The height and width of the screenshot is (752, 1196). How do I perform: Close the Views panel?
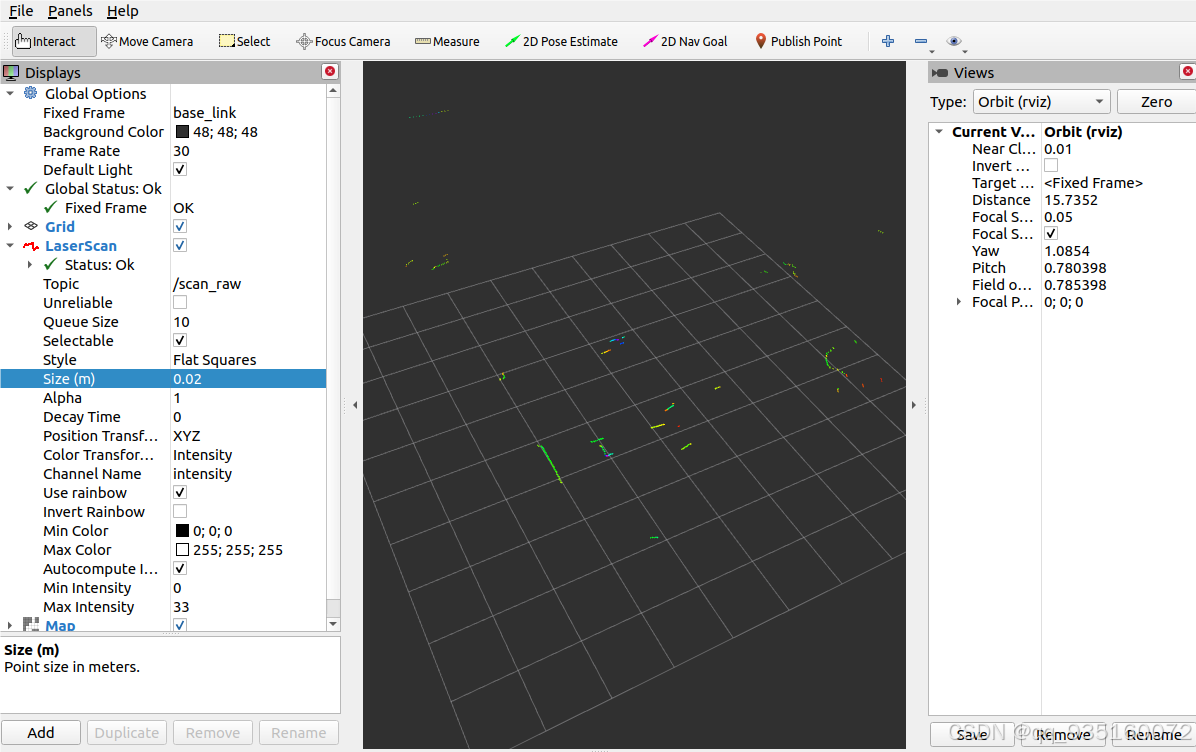tap(1188, 71)
